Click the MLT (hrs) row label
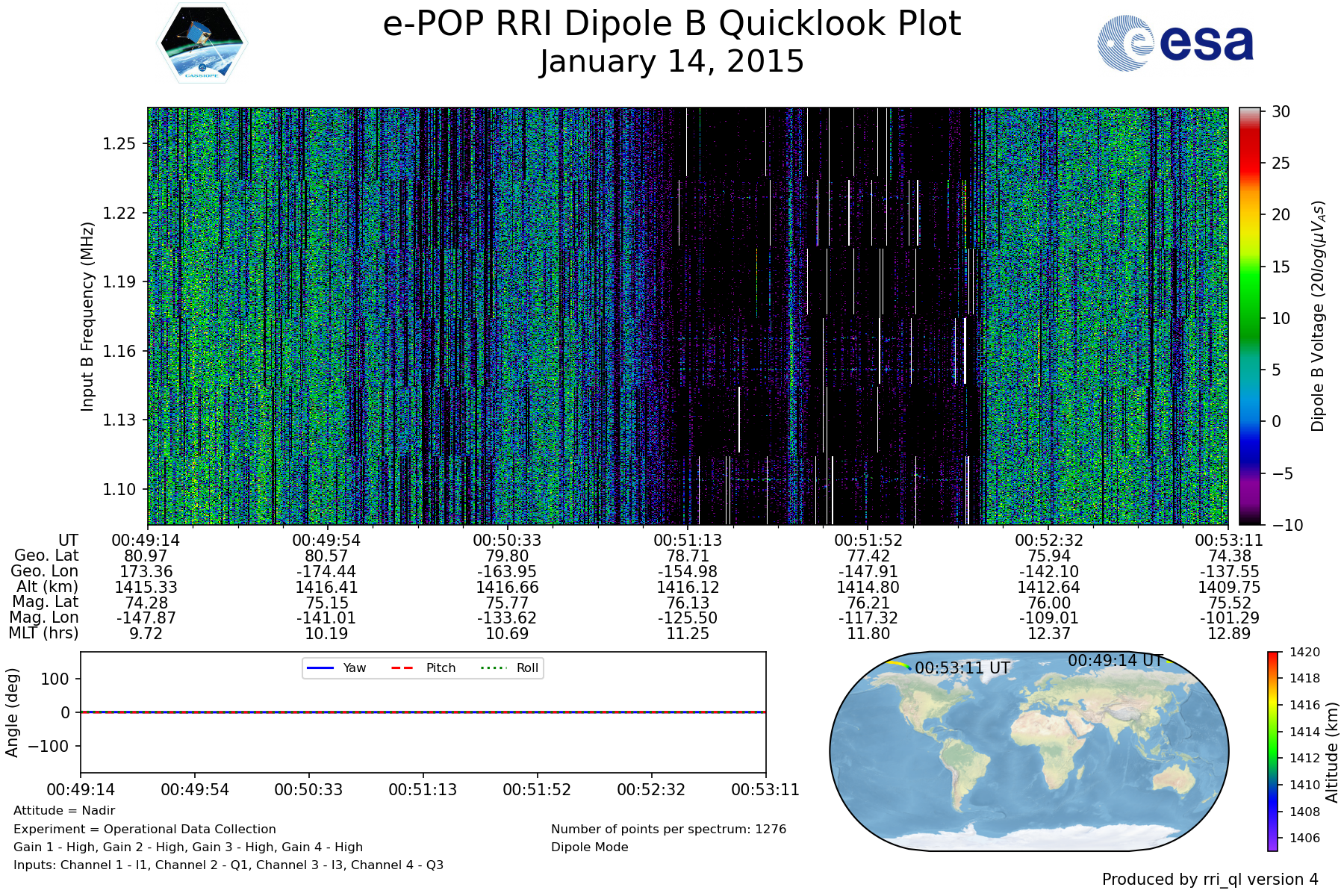 [x=43, y=633]
